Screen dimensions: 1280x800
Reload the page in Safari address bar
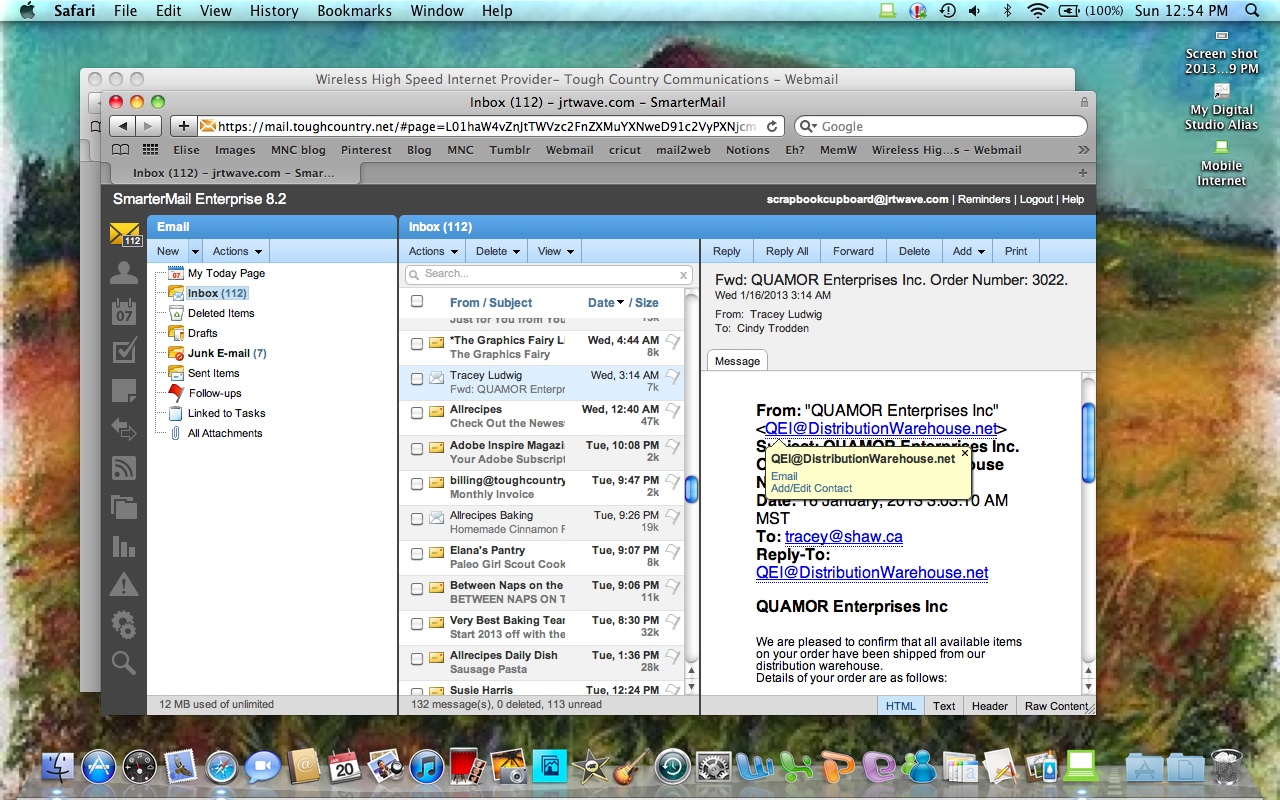pyautogui.click(x=772, y=127)
